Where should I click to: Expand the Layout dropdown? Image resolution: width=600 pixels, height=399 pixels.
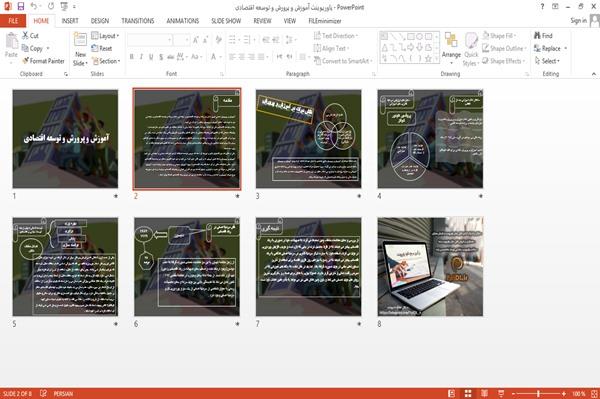[105, 36]
